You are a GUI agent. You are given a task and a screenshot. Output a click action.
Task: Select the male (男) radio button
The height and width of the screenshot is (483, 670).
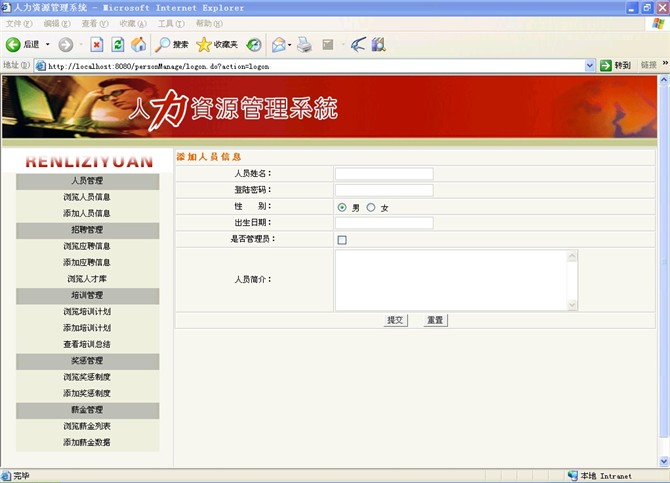click(342, 207)
